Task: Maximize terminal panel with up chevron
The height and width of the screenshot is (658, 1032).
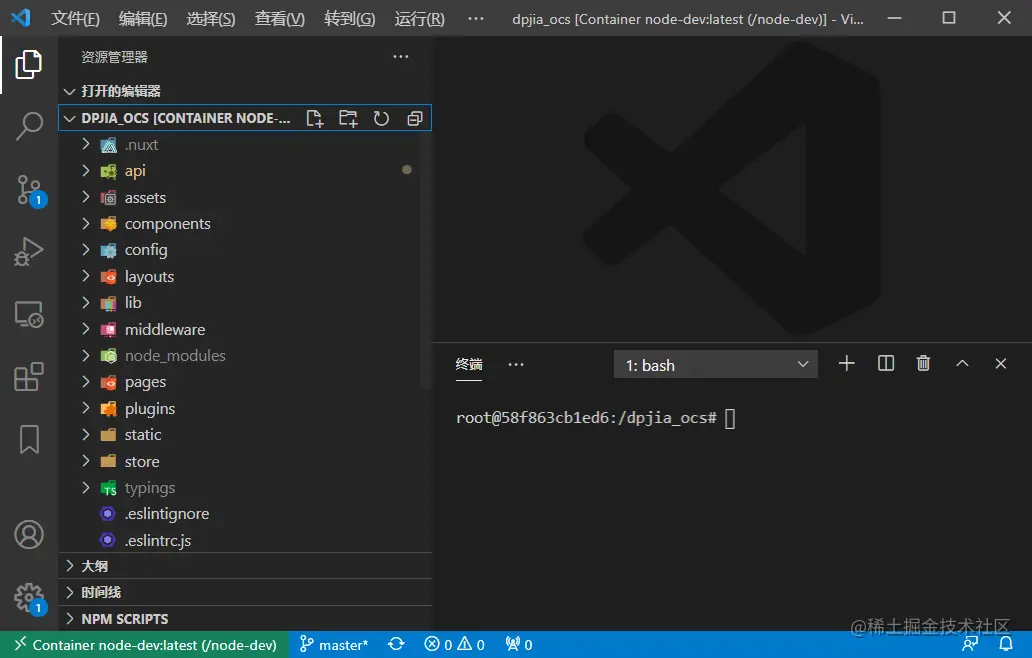Action: [962, 363]
